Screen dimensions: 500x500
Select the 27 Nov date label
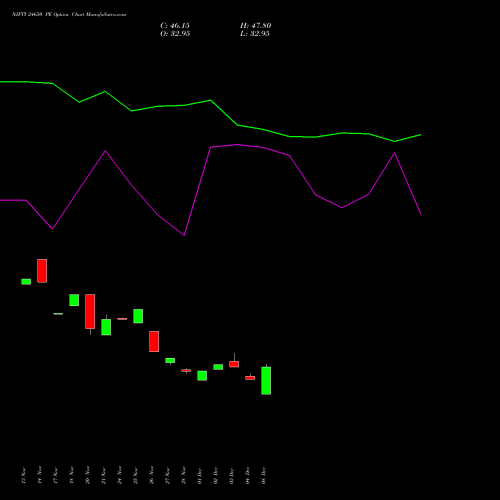(x=168, y=475)
